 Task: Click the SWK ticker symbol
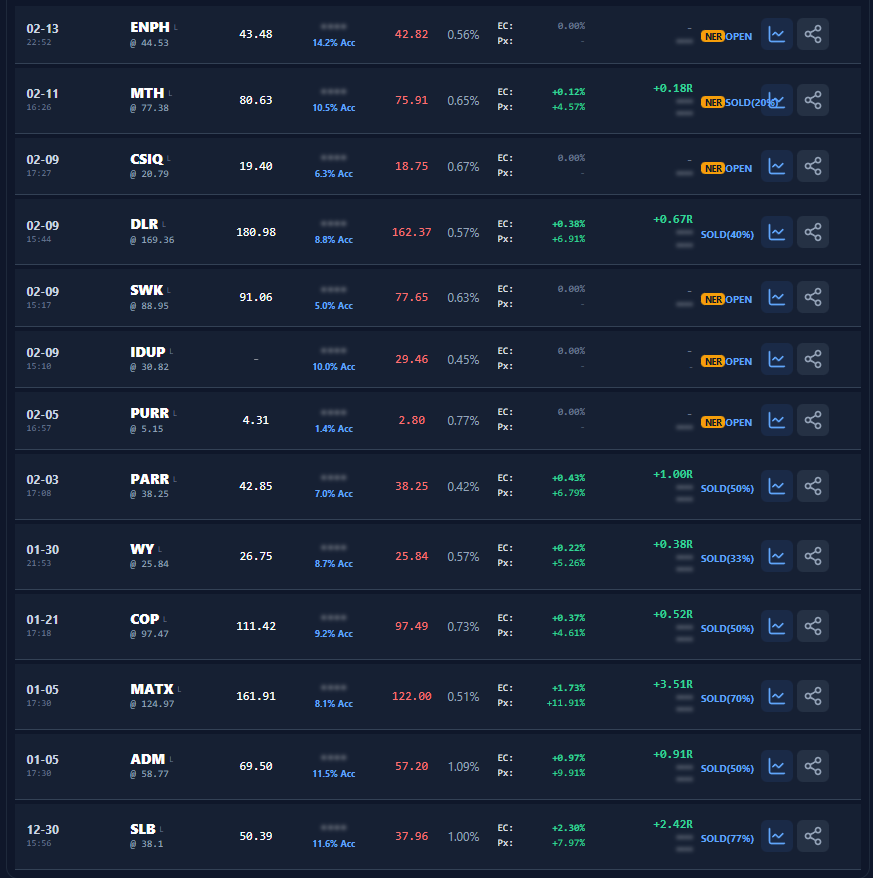pyautogui.click(x=147, y=290)
